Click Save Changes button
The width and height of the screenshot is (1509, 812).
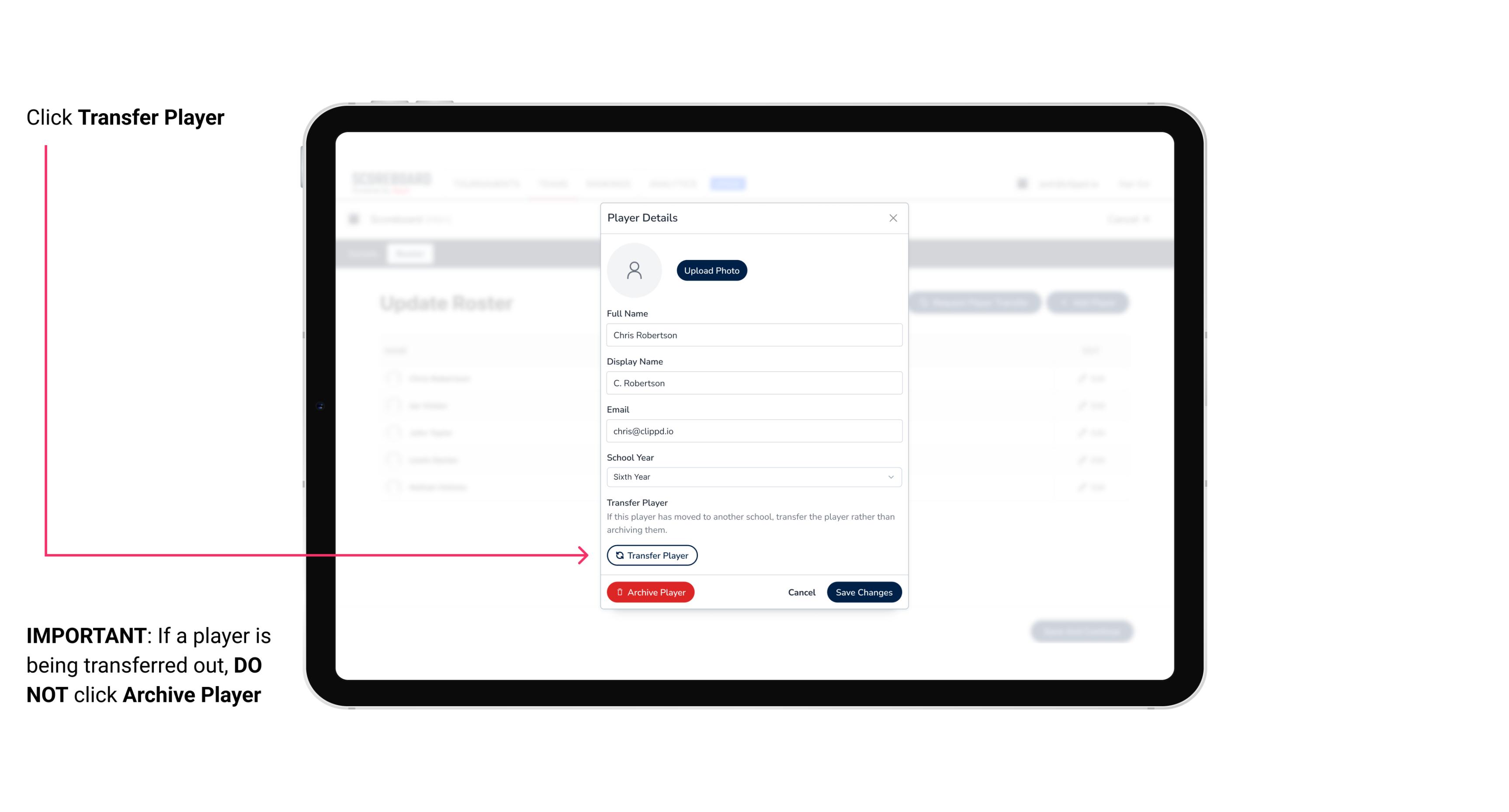[x=863, y=591]
